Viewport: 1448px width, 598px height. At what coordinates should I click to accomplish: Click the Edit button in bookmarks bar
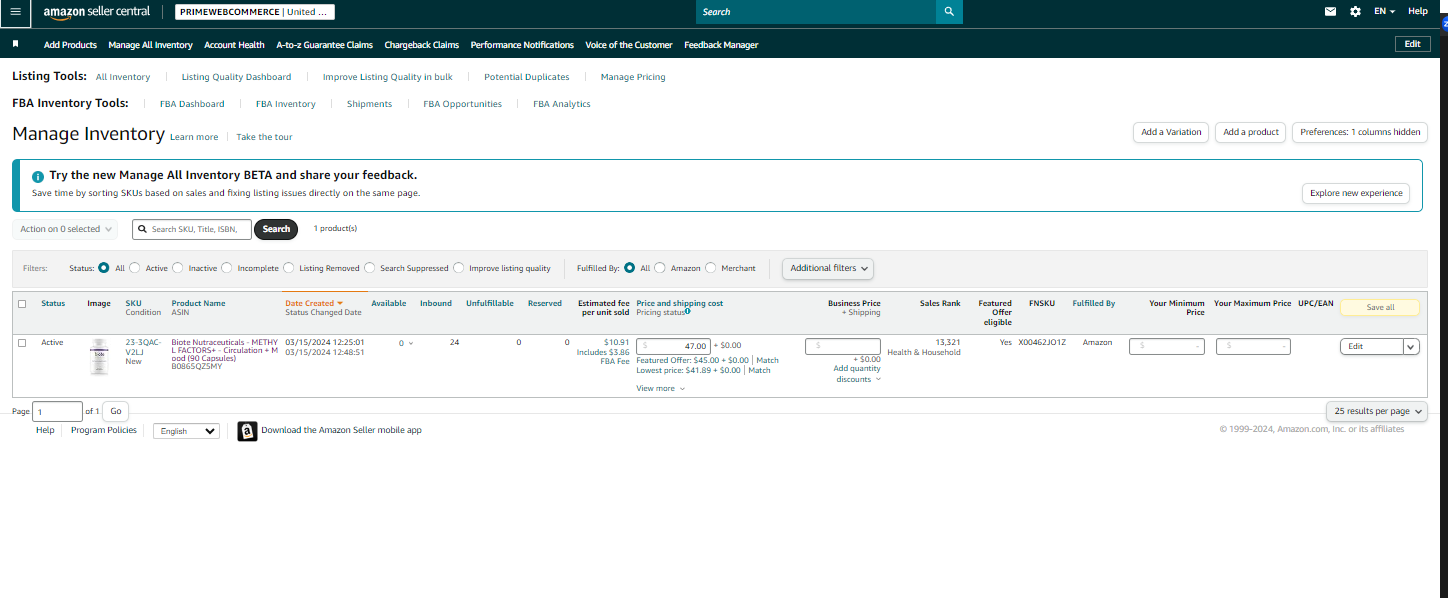tap(1412, 44)
